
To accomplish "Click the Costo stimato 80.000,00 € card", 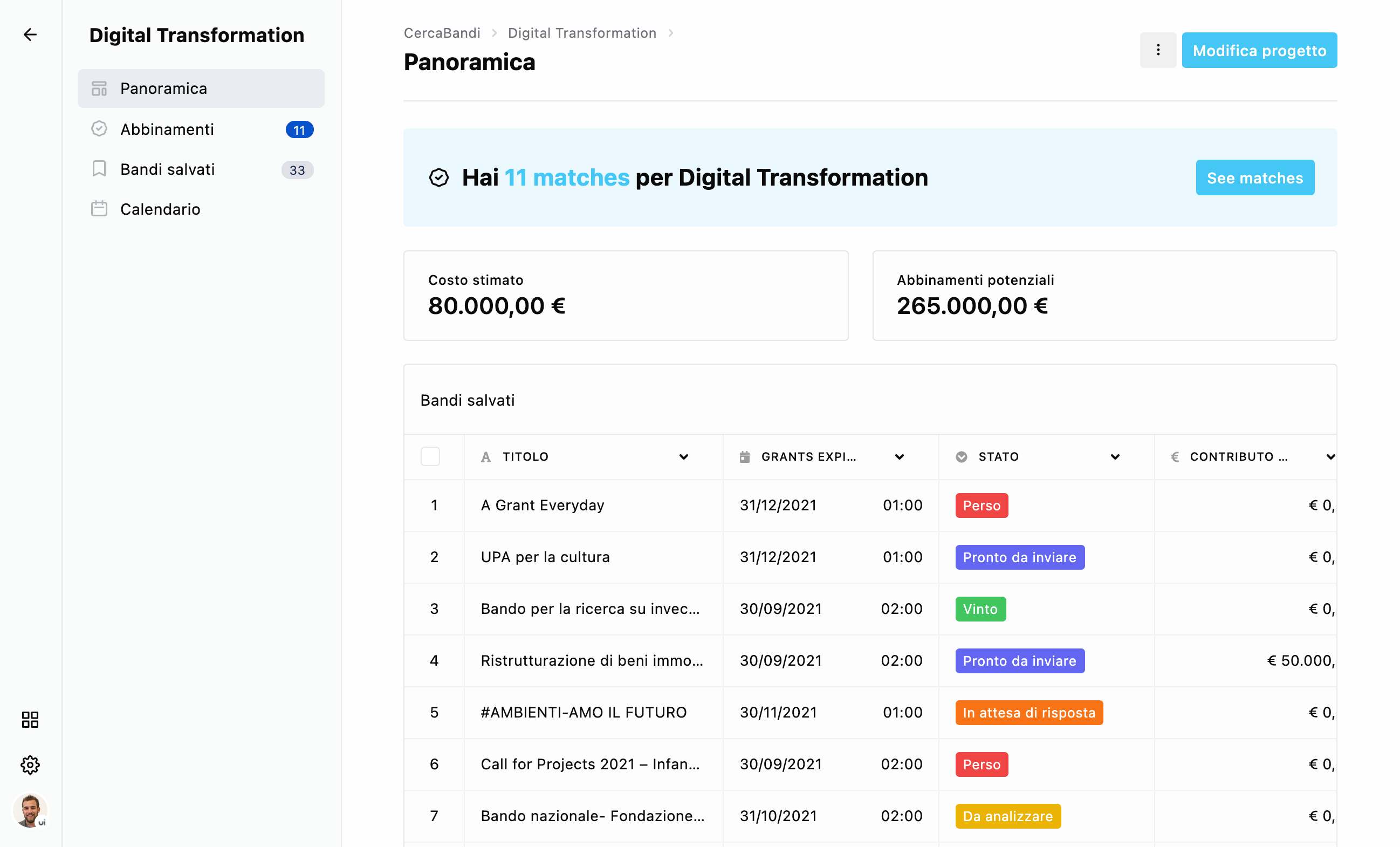I will coord(626,296).
